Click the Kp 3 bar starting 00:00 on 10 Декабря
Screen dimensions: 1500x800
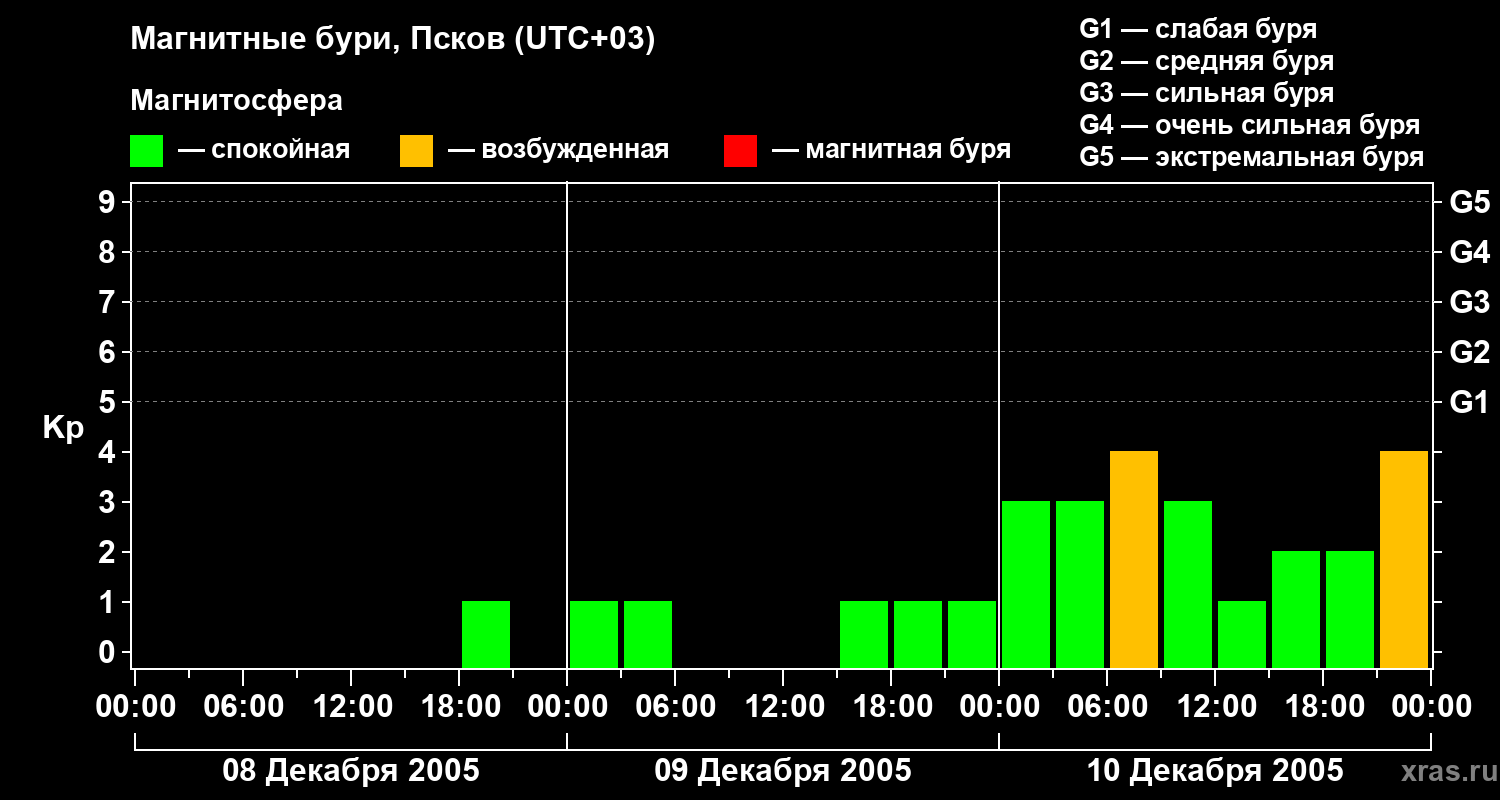[1026, 584]
